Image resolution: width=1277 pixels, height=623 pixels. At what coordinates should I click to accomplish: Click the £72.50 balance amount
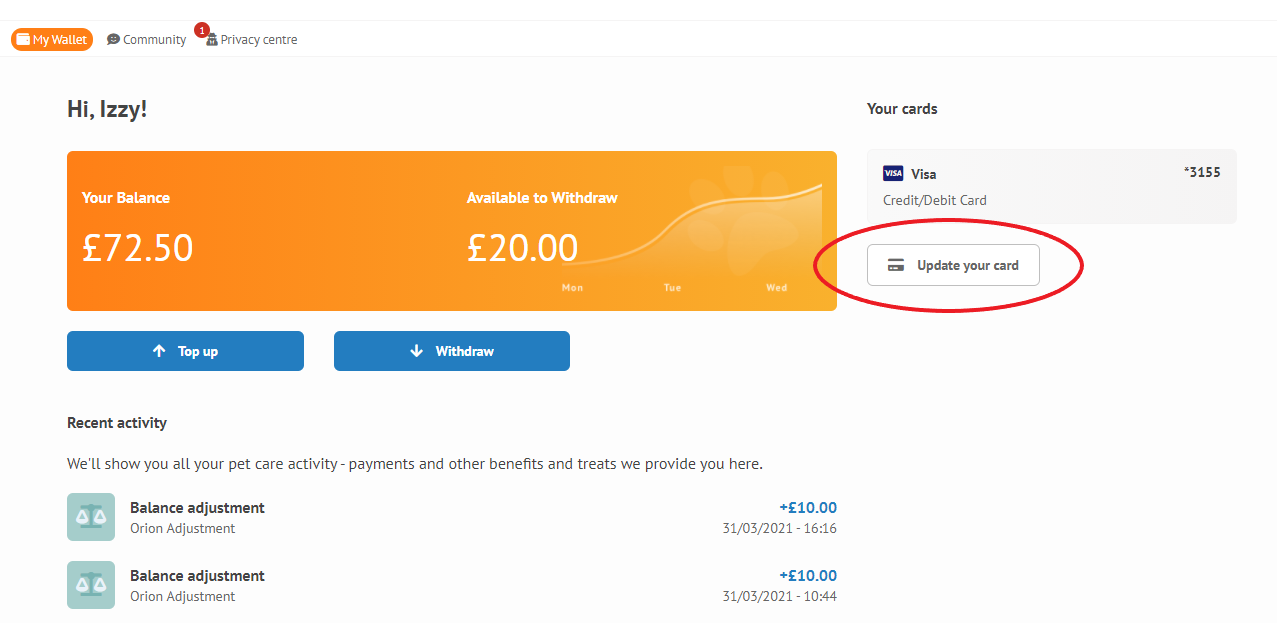pos(138,248)
